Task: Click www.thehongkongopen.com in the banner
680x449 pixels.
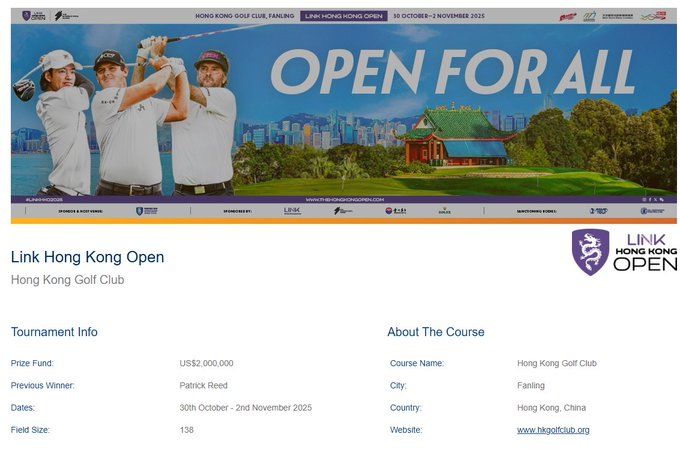Action: tap(345, 200)
